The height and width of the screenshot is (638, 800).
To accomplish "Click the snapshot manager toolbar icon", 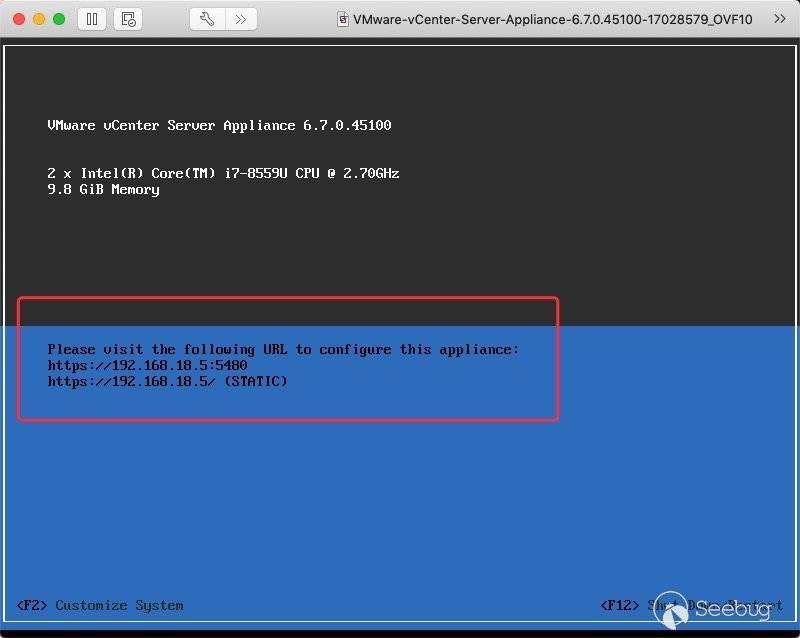I will click(x=128, y=19).
